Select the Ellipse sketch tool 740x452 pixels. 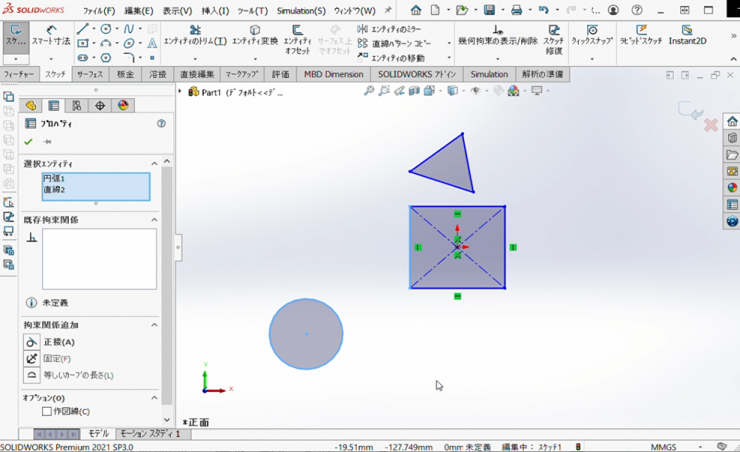click(x=128, y=43)
